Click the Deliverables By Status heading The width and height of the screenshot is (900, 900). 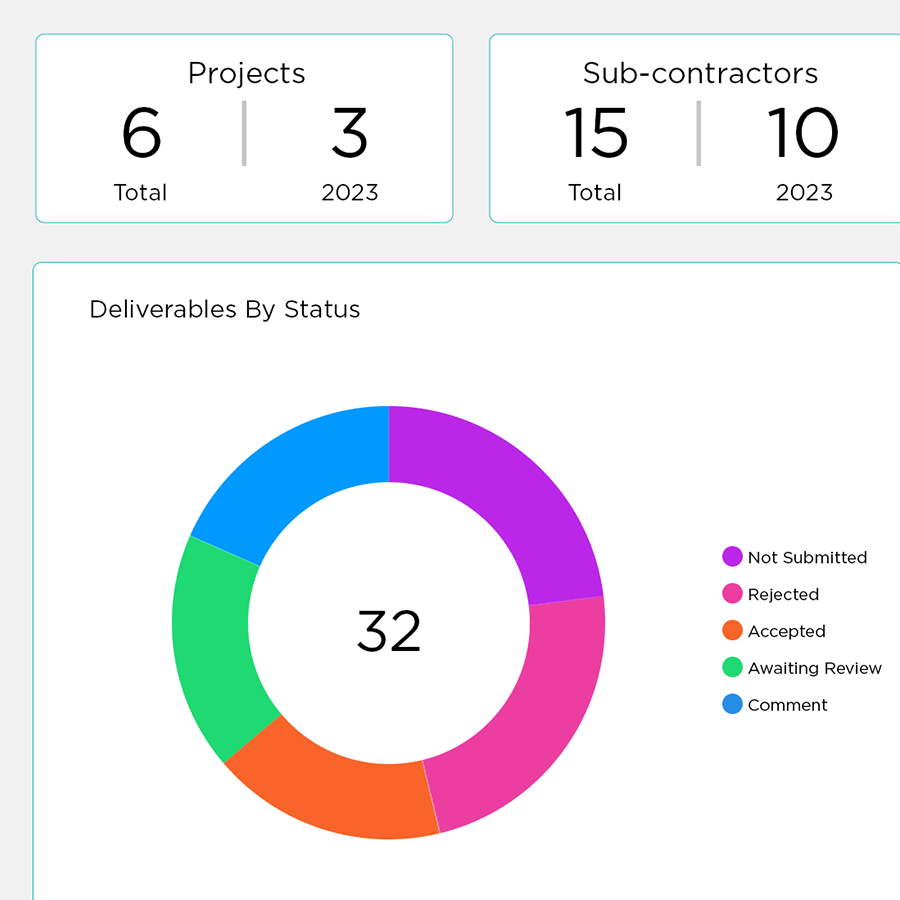coord(225,309)
